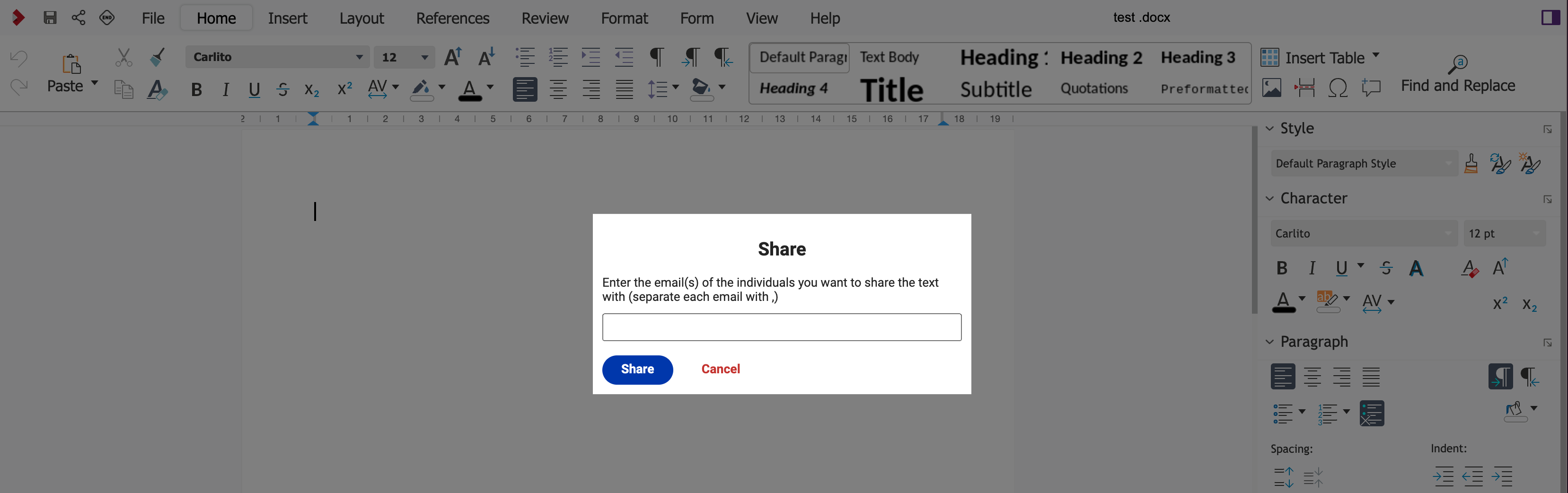Open line spacing dropdown in toolbar
This screenshot has width=1568, height=493.
coord(676,87)
